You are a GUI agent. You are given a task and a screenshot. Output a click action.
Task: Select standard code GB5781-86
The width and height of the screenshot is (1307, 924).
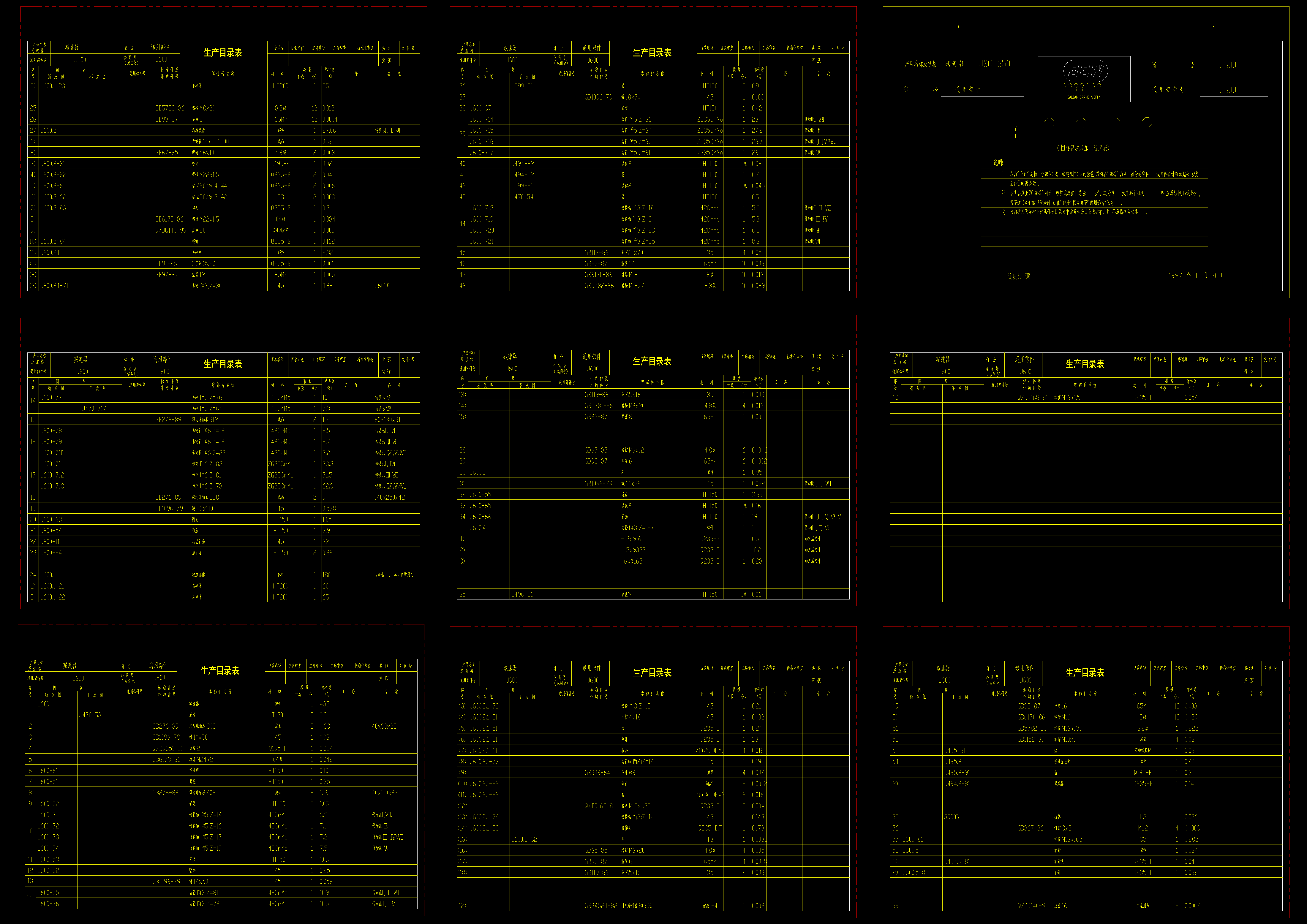(599, 406)
